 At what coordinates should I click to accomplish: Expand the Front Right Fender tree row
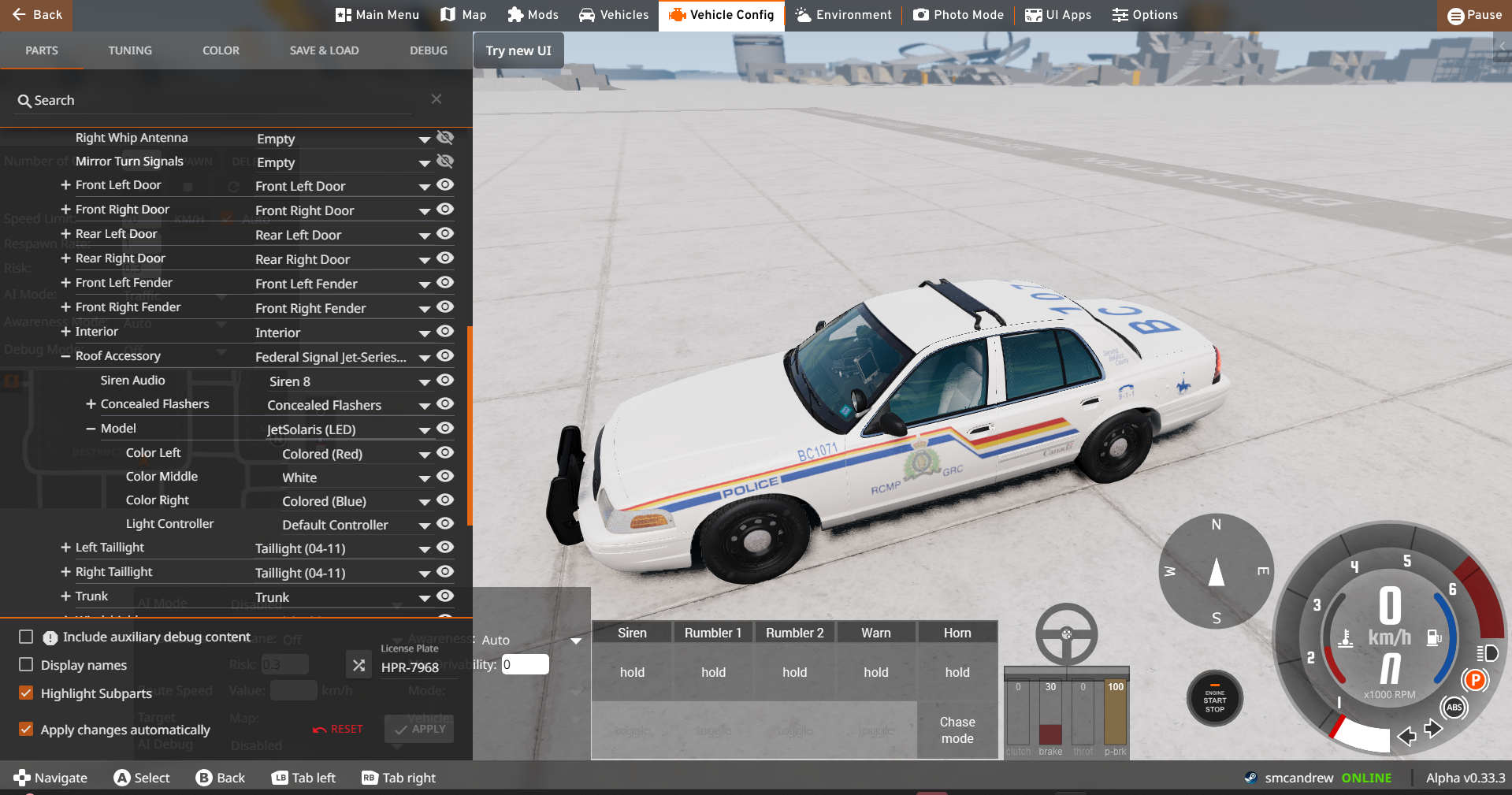(65, 307)
